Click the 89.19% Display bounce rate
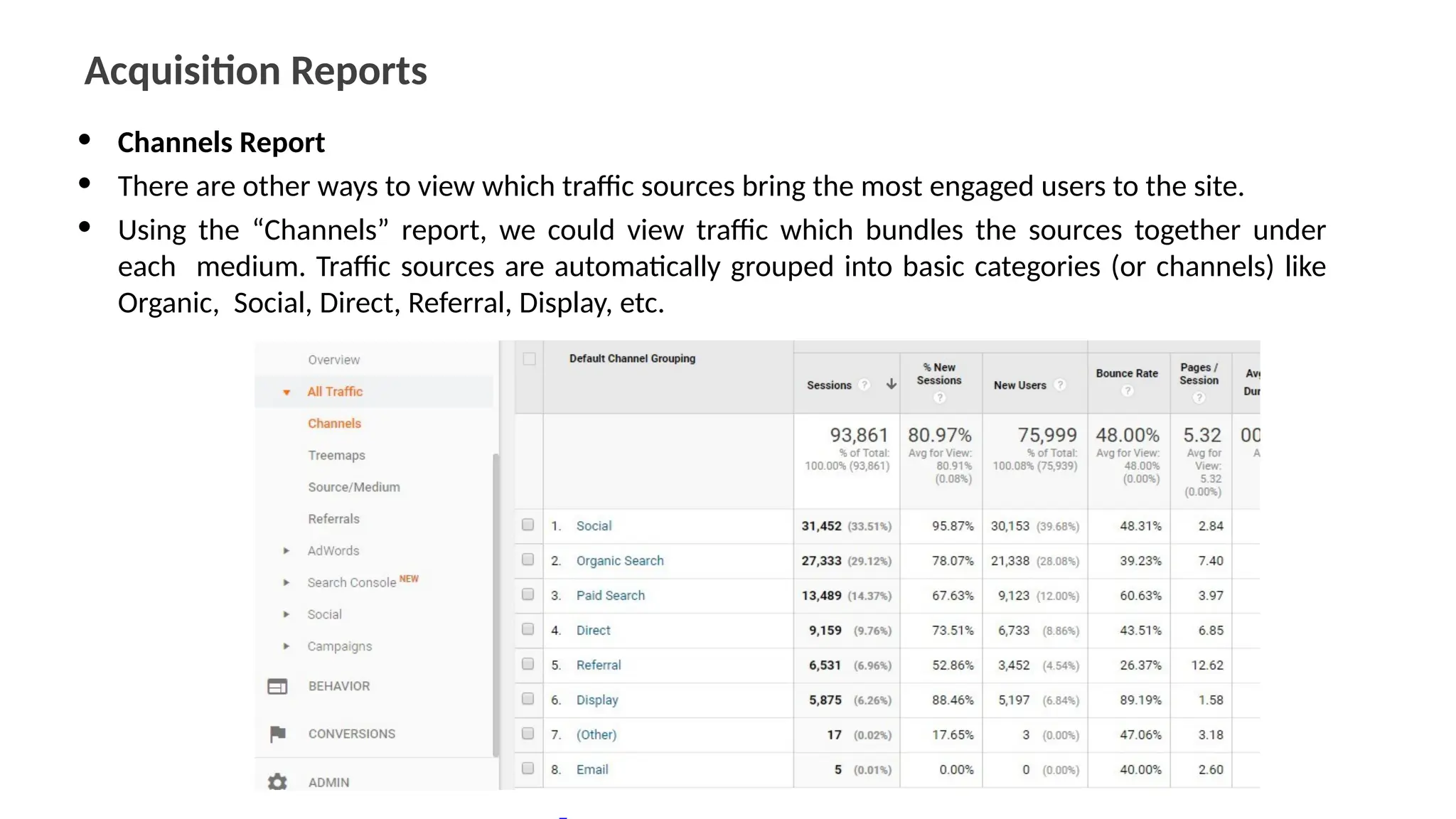1456x819 pixels. [1140, 700]
